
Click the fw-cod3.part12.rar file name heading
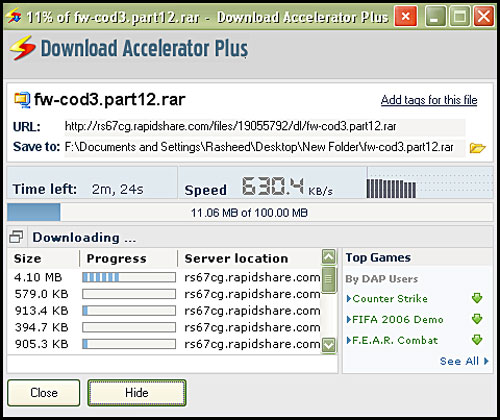tap(109, 100)
